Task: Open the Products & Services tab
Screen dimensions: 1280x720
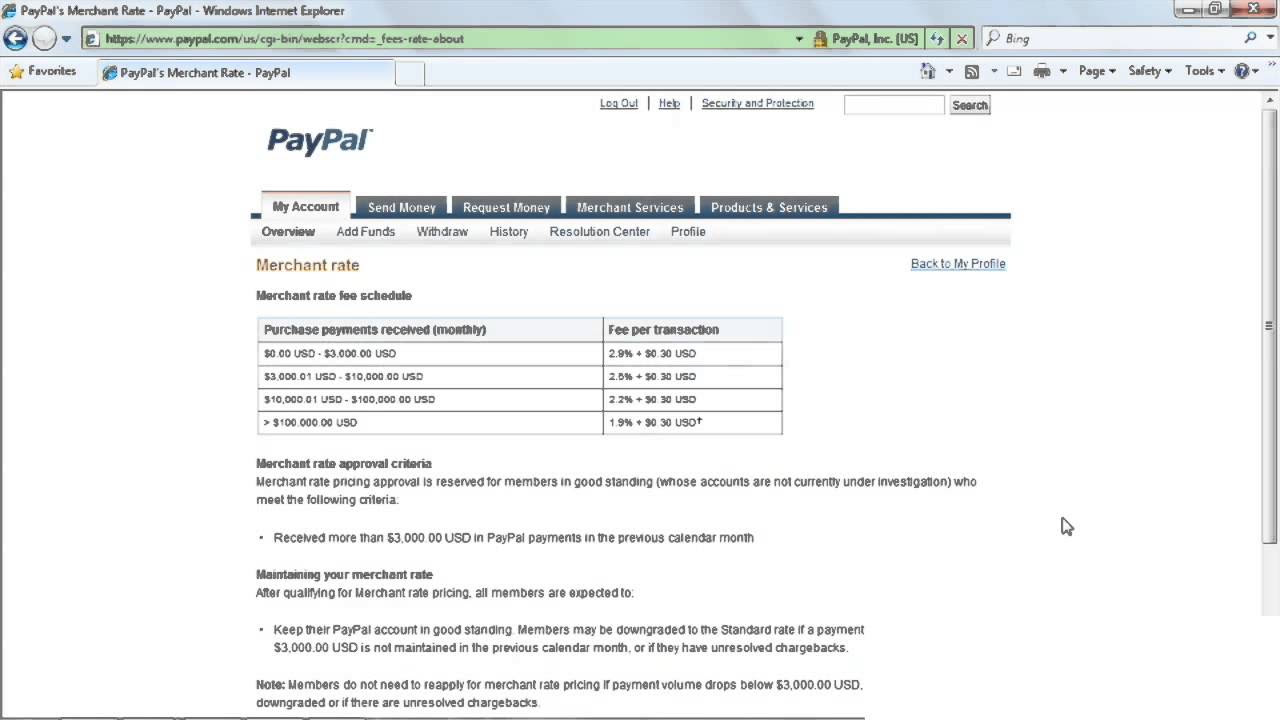Action: [769, 207]
